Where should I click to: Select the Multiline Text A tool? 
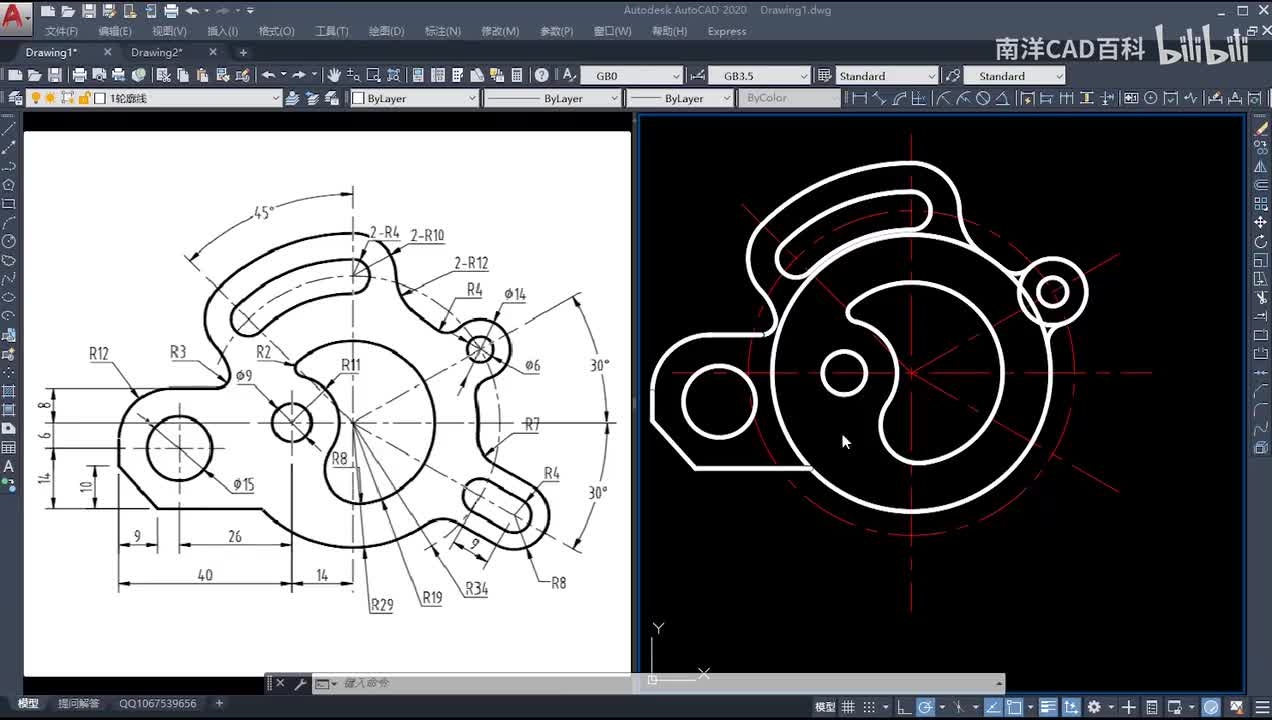9,467
